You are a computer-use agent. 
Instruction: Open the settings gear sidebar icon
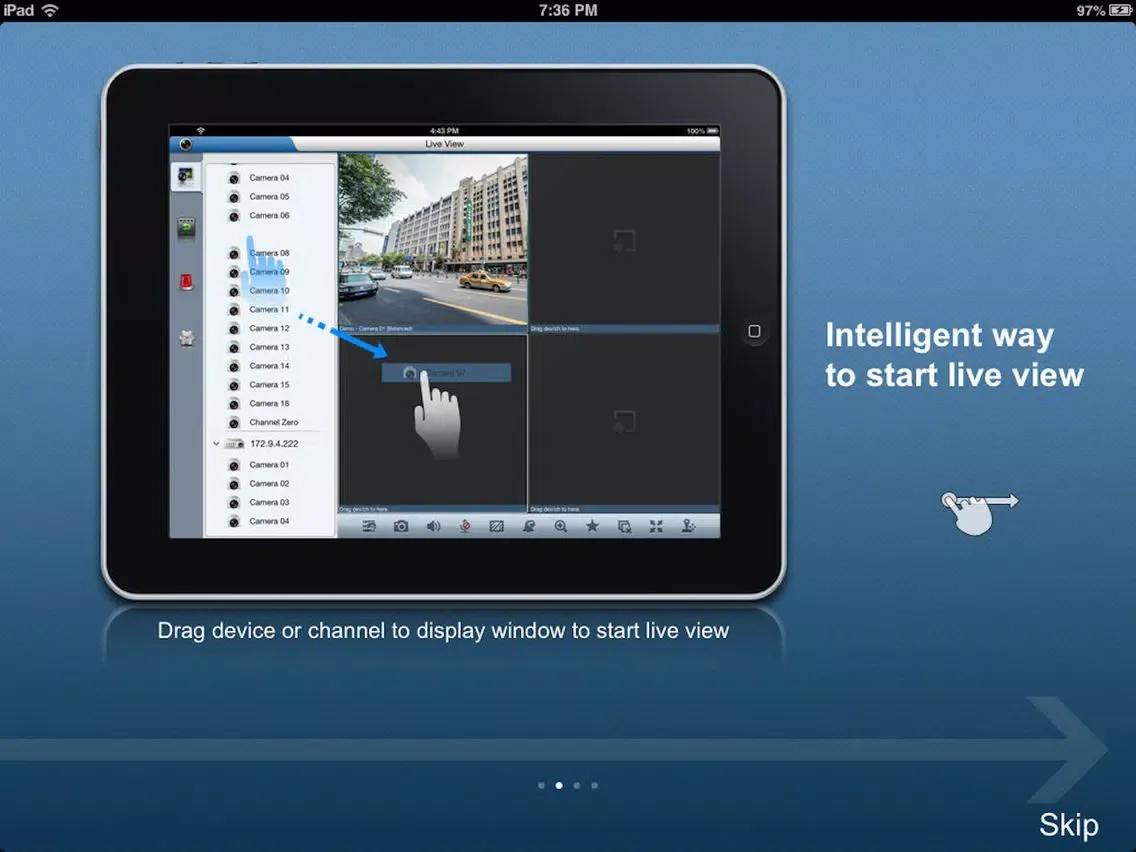click(x=186, y=338)
